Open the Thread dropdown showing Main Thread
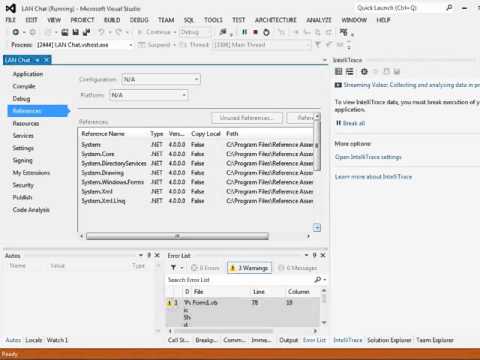 tap(262, 45)
